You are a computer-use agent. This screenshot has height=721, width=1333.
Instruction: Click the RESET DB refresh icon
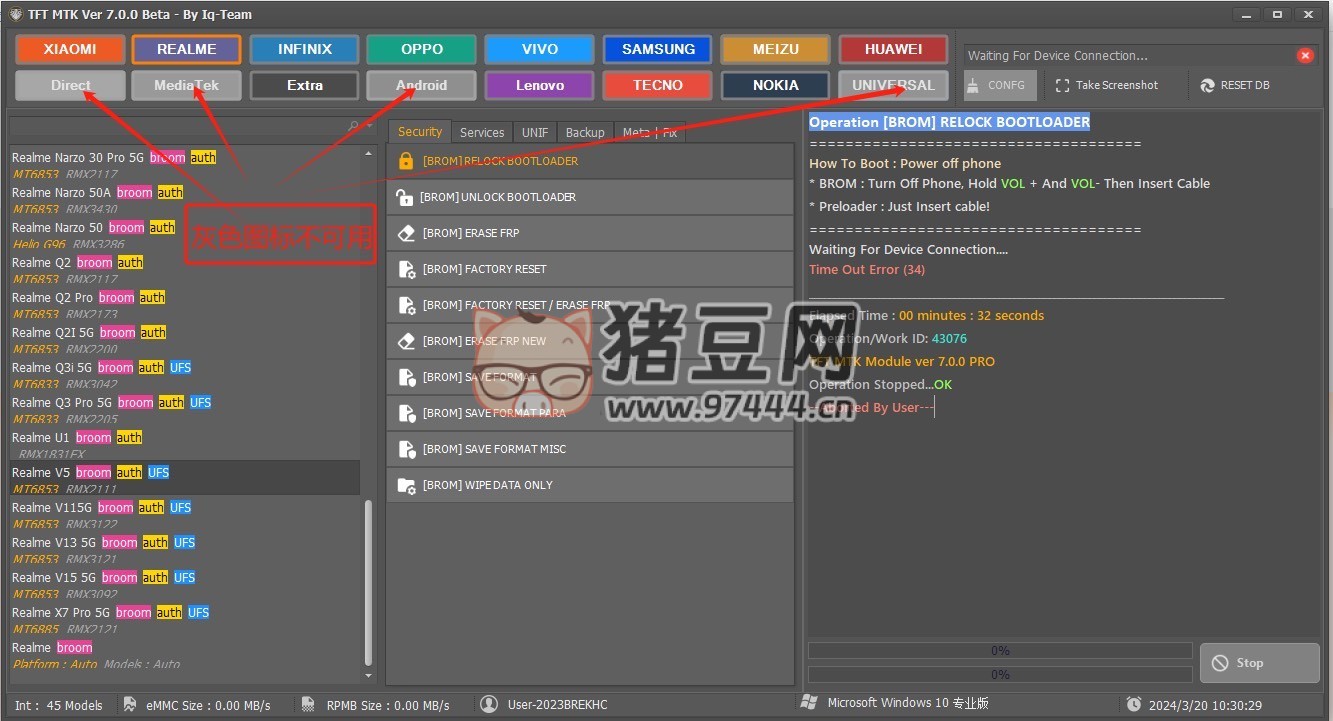click(x=1207, y=86)
